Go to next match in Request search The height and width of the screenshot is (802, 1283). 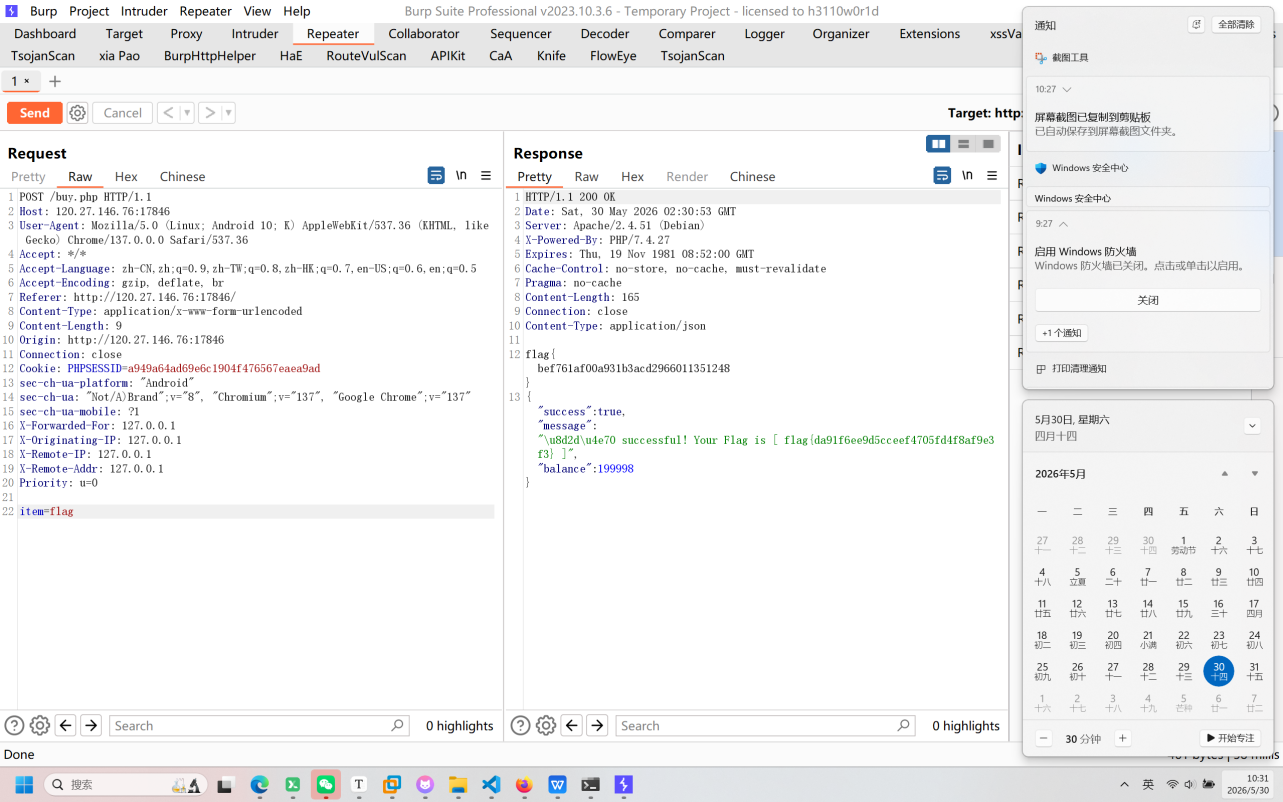[91, 726]
